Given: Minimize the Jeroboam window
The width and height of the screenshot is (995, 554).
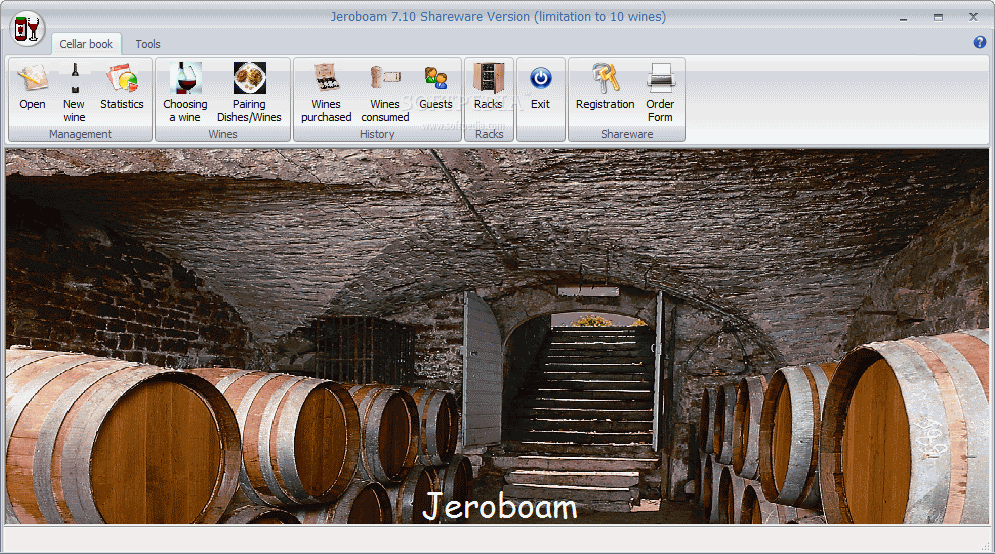Looking at the screenshot, I should (903, 18).
